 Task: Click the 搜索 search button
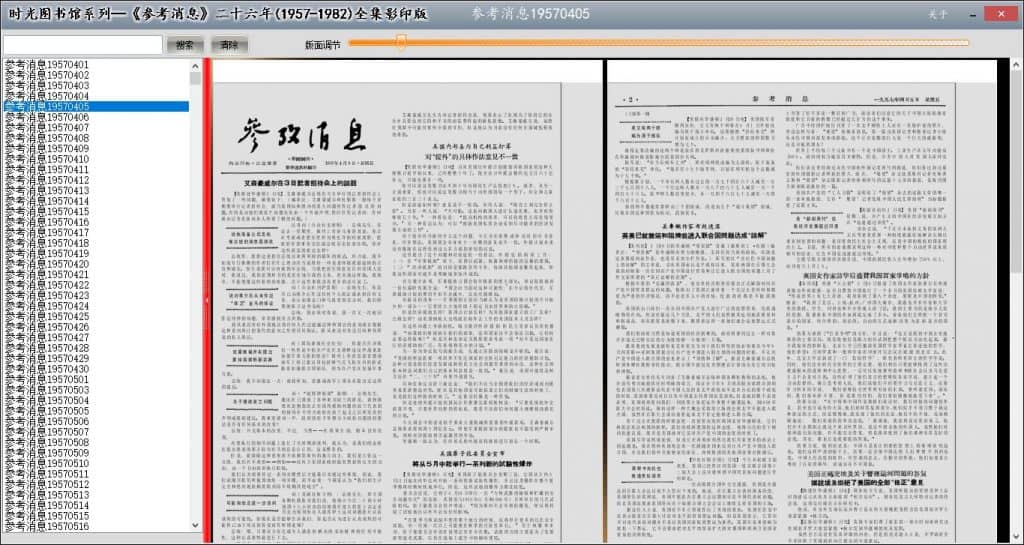(x=185, y=45)
